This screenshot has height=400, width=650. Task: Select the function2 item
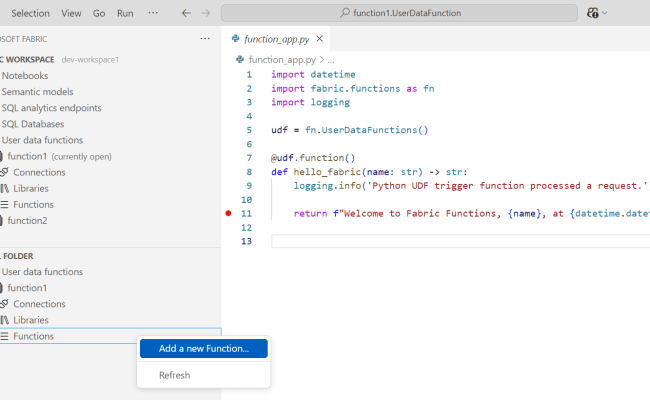27,221
